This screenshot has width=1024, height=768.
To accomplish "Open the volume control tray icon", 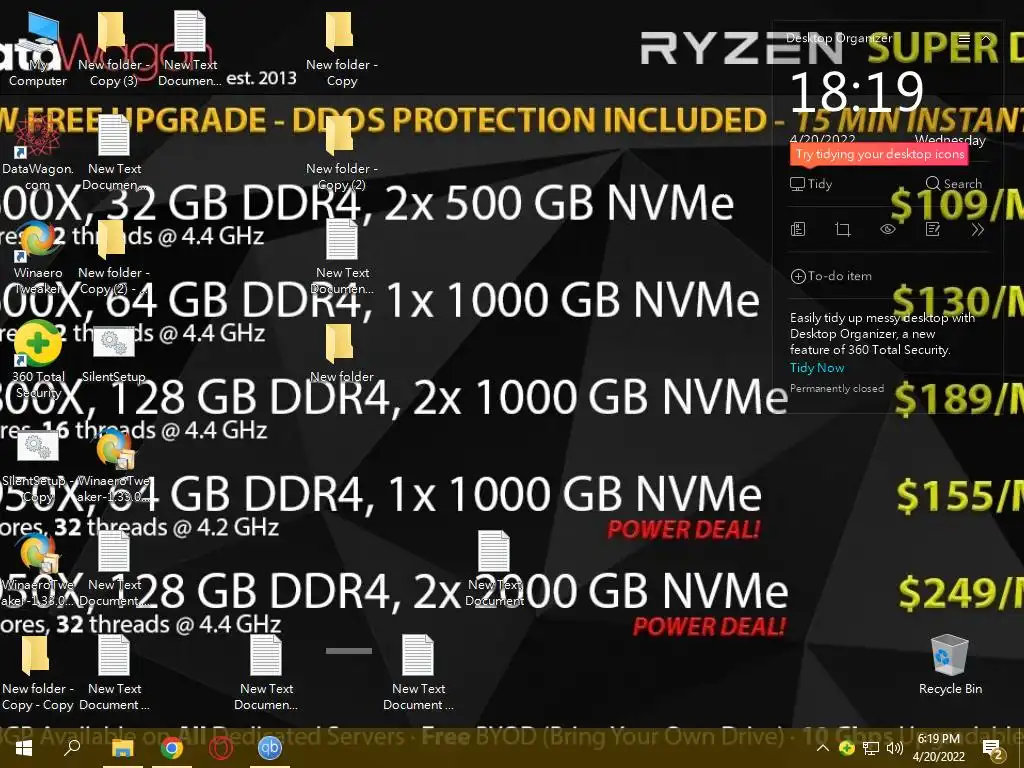I will pos(895,748).
